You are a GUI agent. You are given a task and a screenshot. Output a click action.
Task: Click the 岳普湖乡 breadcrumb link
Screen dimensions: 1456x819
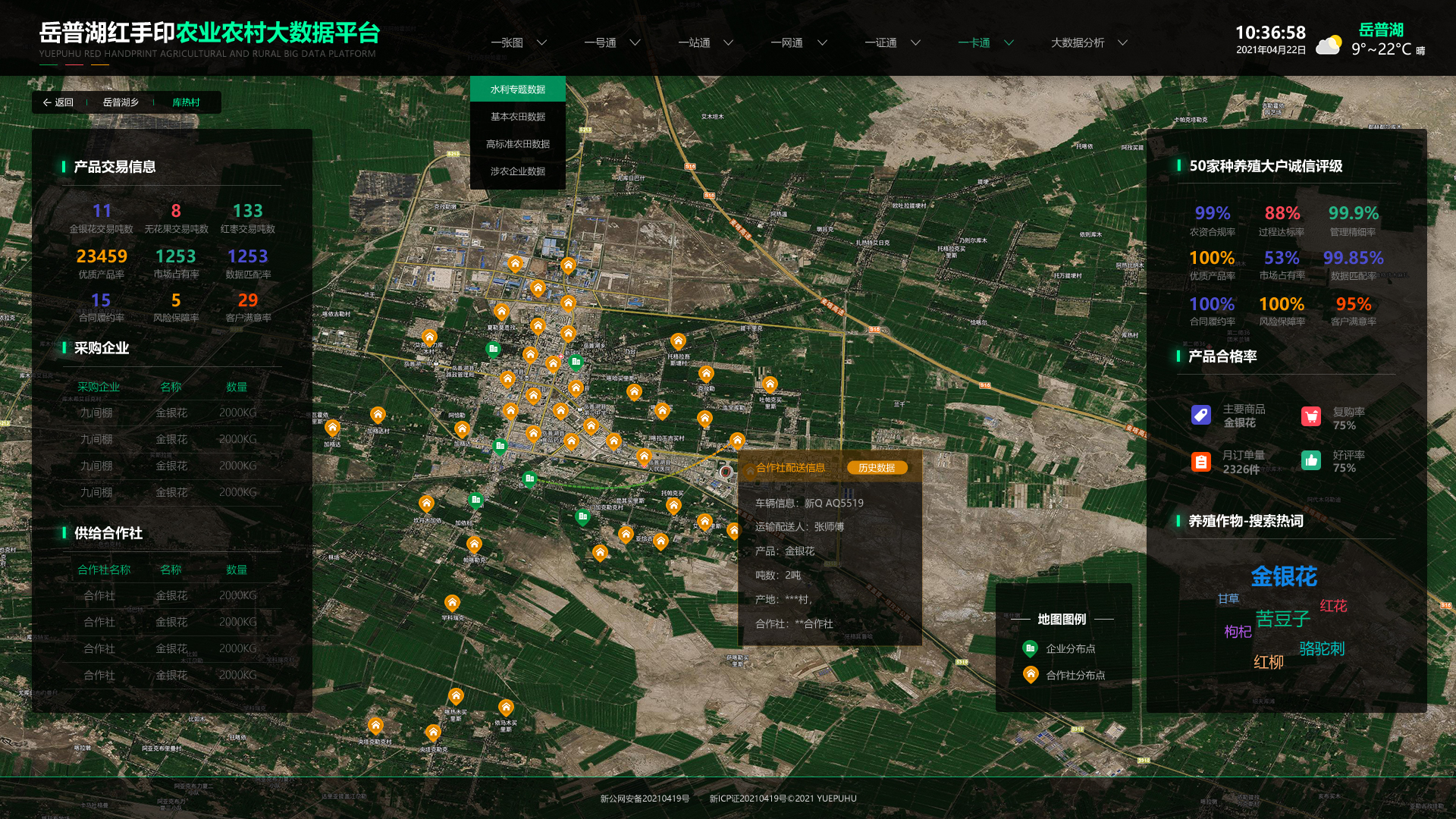pos(121,102)
